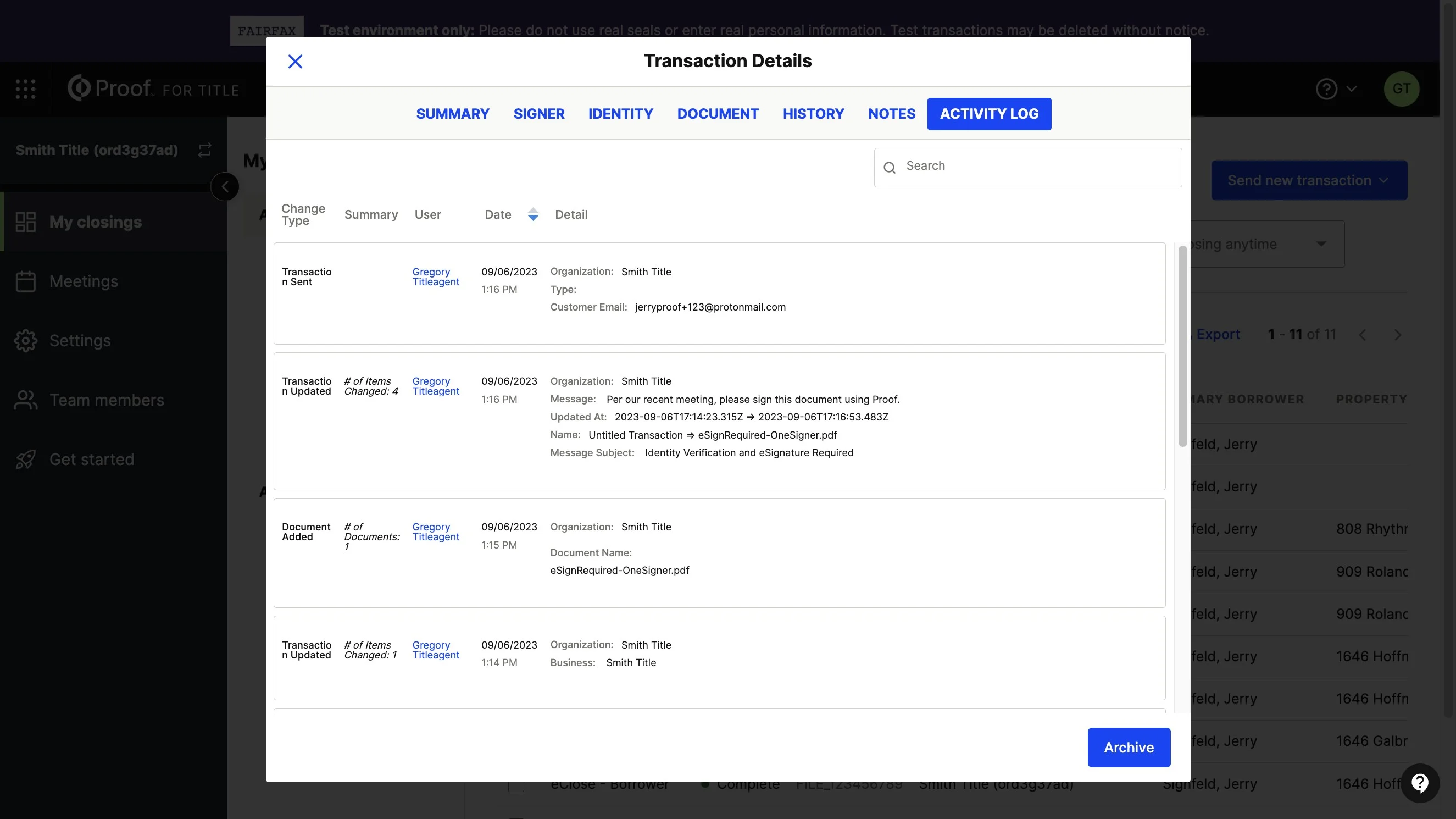Image resolution: width=1456 pixels, height=819 pixels.
Task: Collapse the sidebar with chevron button
Action: tap(225, 187)
